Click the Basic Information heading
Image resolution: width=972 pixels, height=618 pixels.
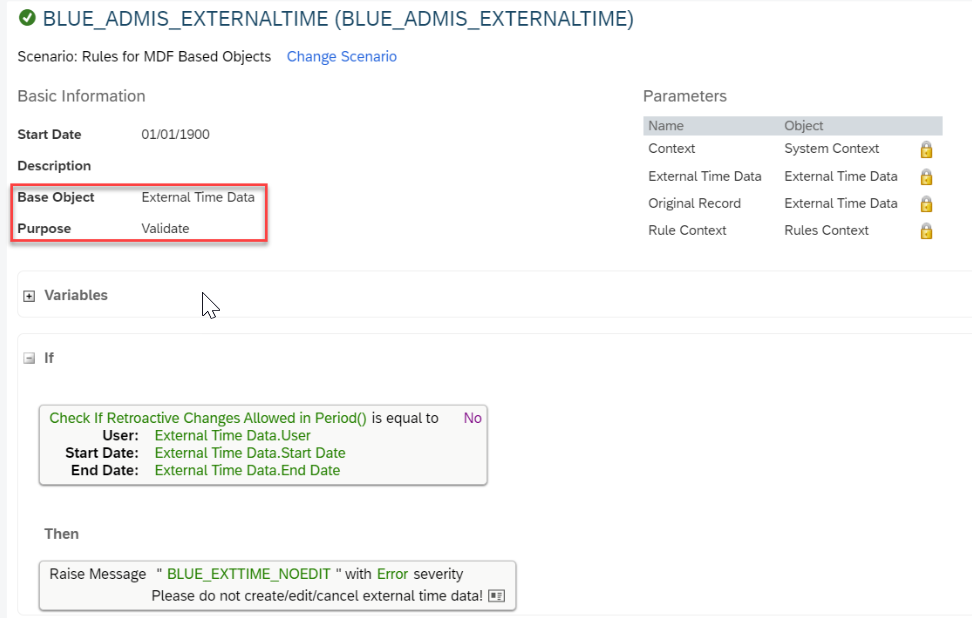pos(81,96)
